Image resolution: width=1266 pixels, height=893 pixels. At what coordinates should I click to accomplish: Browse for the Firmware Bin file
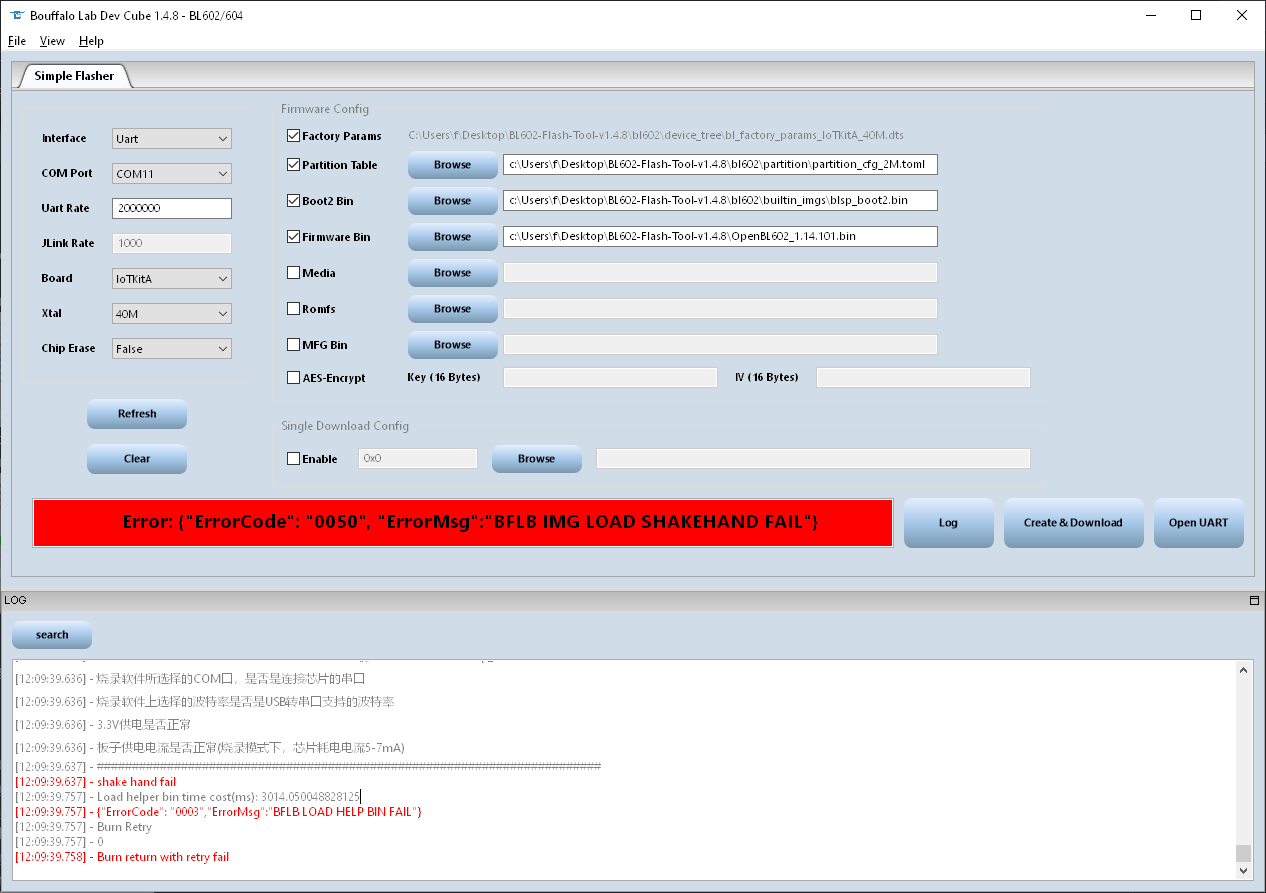(x=452, y=237)
